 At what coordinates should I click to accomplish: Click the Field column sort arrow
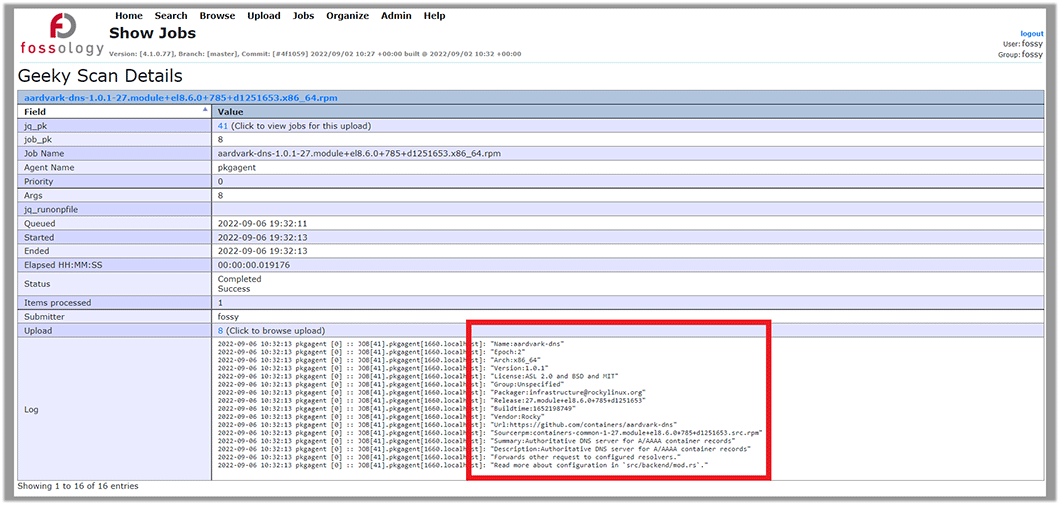click(206, 111)
